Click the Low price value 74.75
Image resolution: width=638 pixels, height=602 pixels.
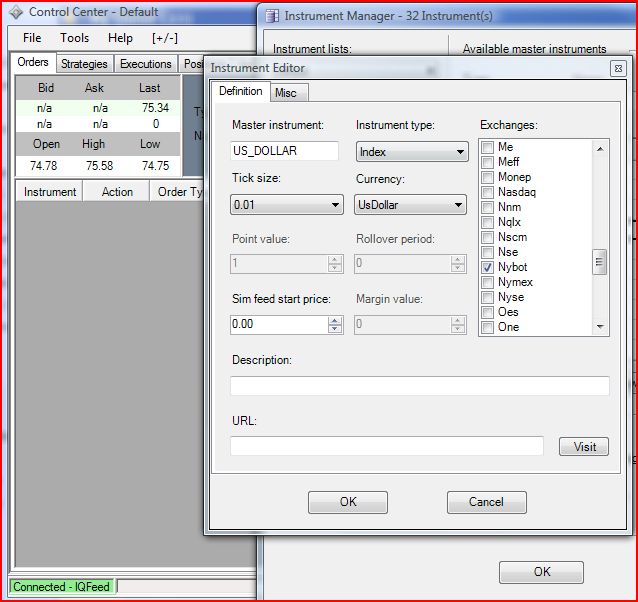click(x=155, y=166)
